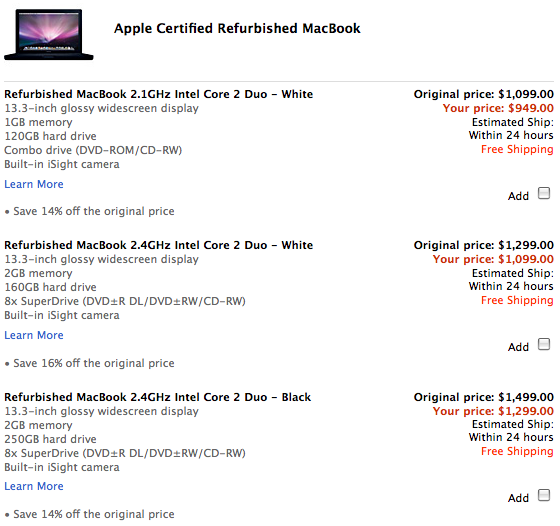This screenshot has height=526, width=560.
Task: Check Add box for 2.4GHz Black MacBook
Action: pyautogui.click(x=544, y=495)
